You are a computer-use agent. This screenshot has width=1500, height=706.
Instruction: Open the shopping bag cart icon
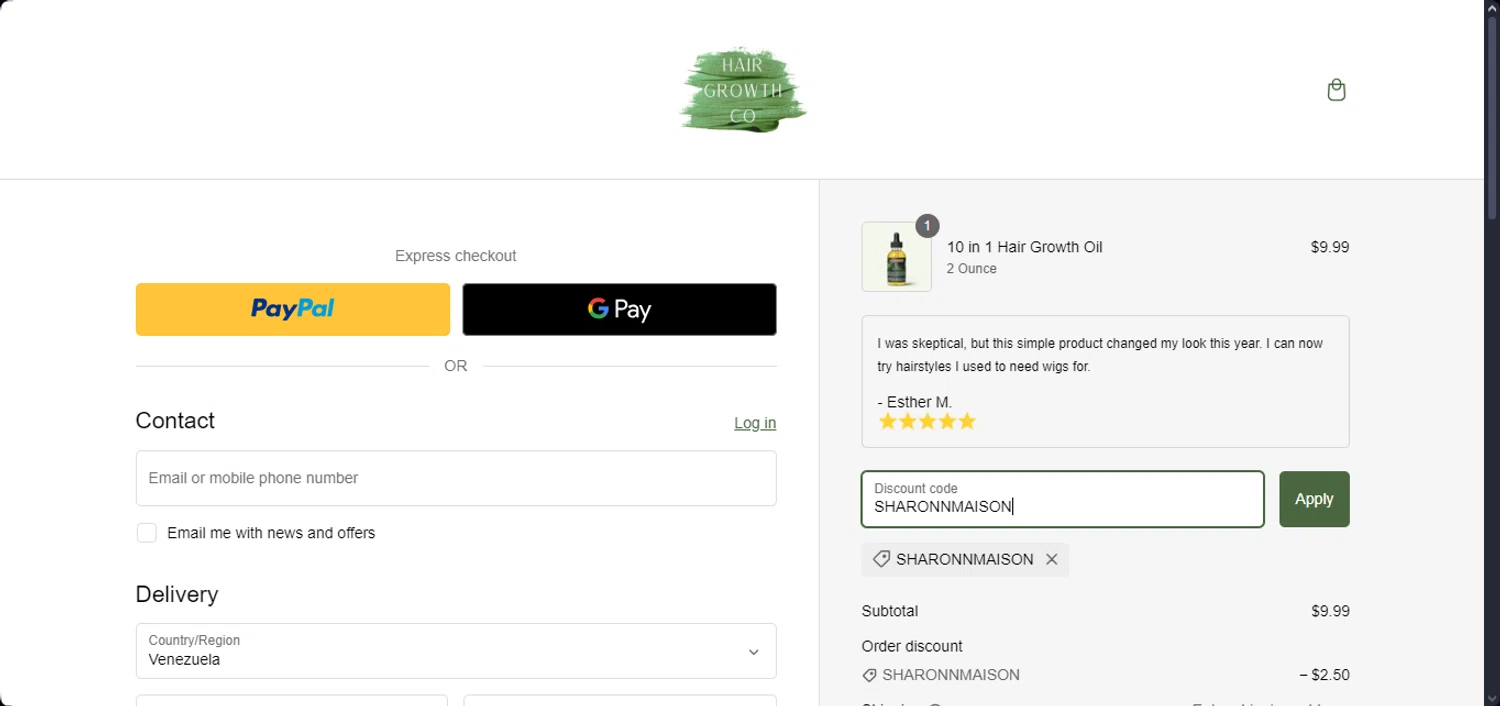1336,90
